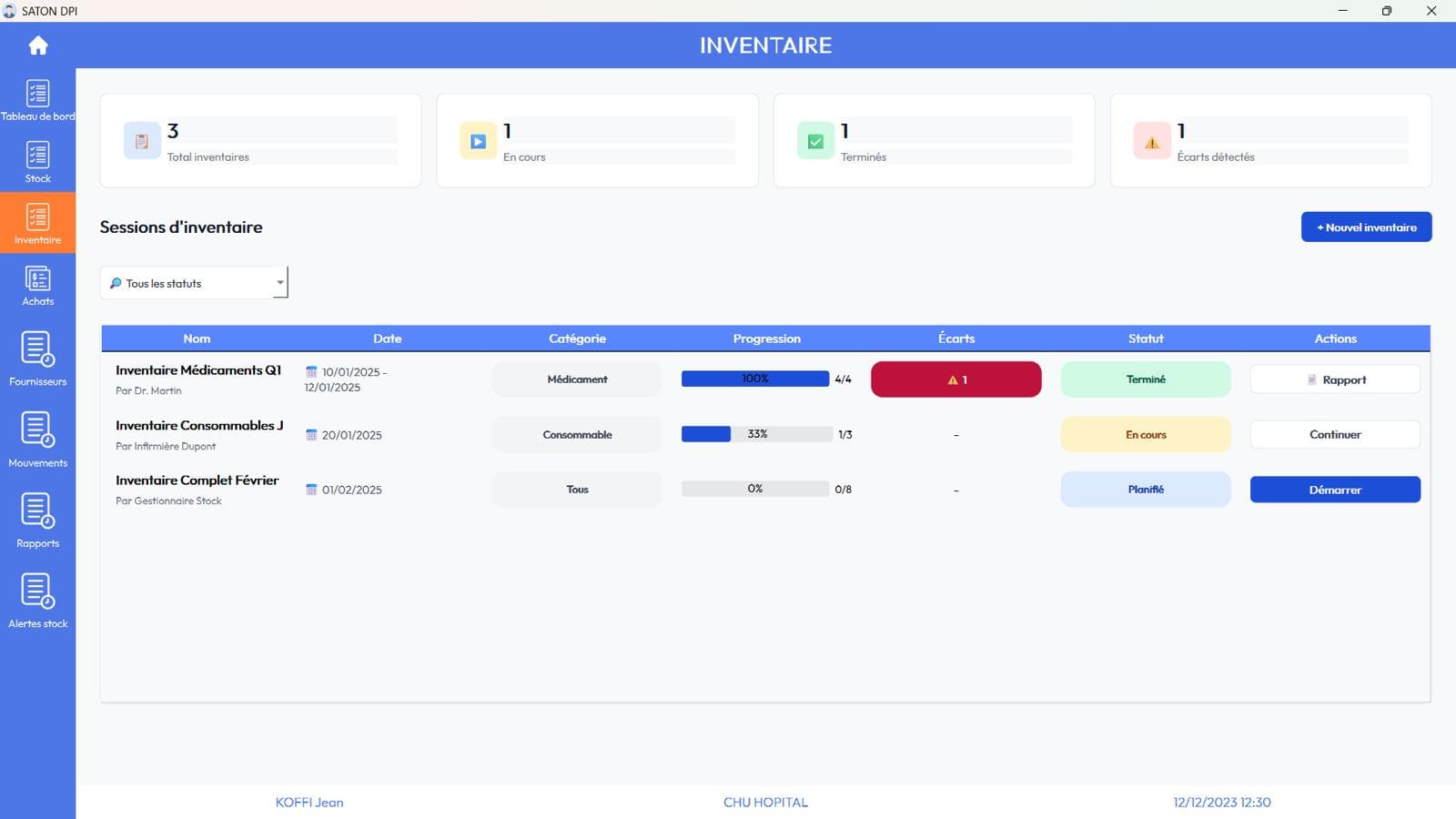Viewport: 1456px width, 819px height.
Task: Click the 33% progress bar
Action: (x=757, y=434)
